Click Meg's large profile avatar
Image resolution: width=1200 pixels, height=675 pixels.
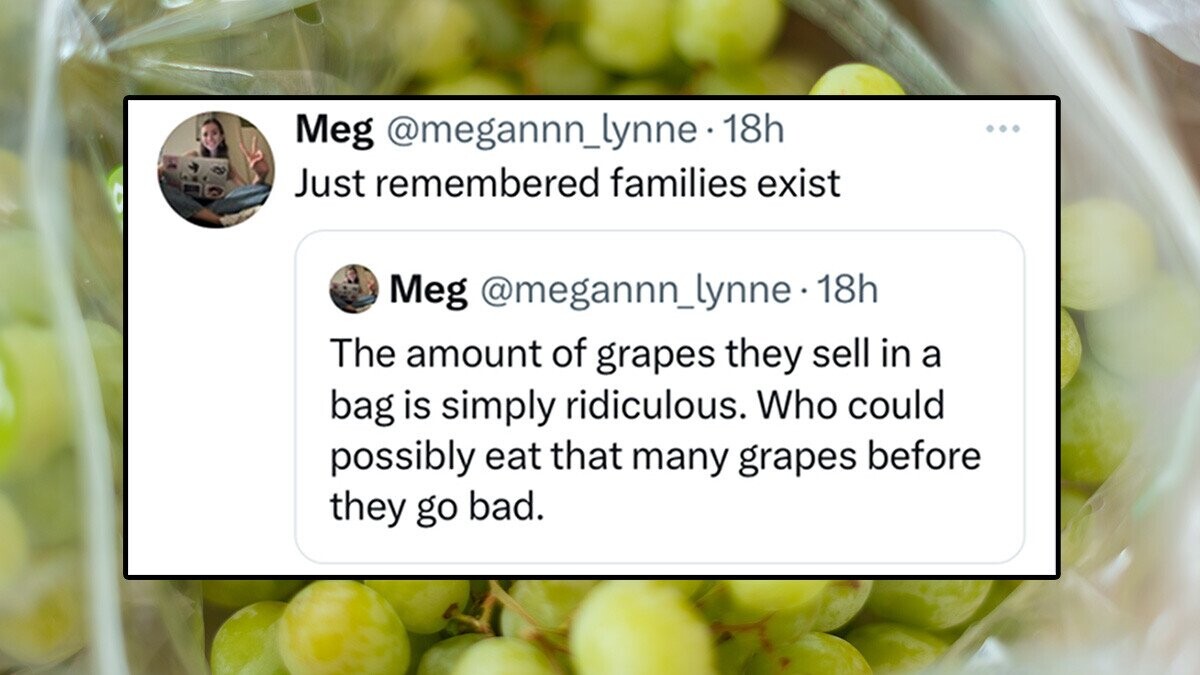pyautogui.click(x=215, y=169)
